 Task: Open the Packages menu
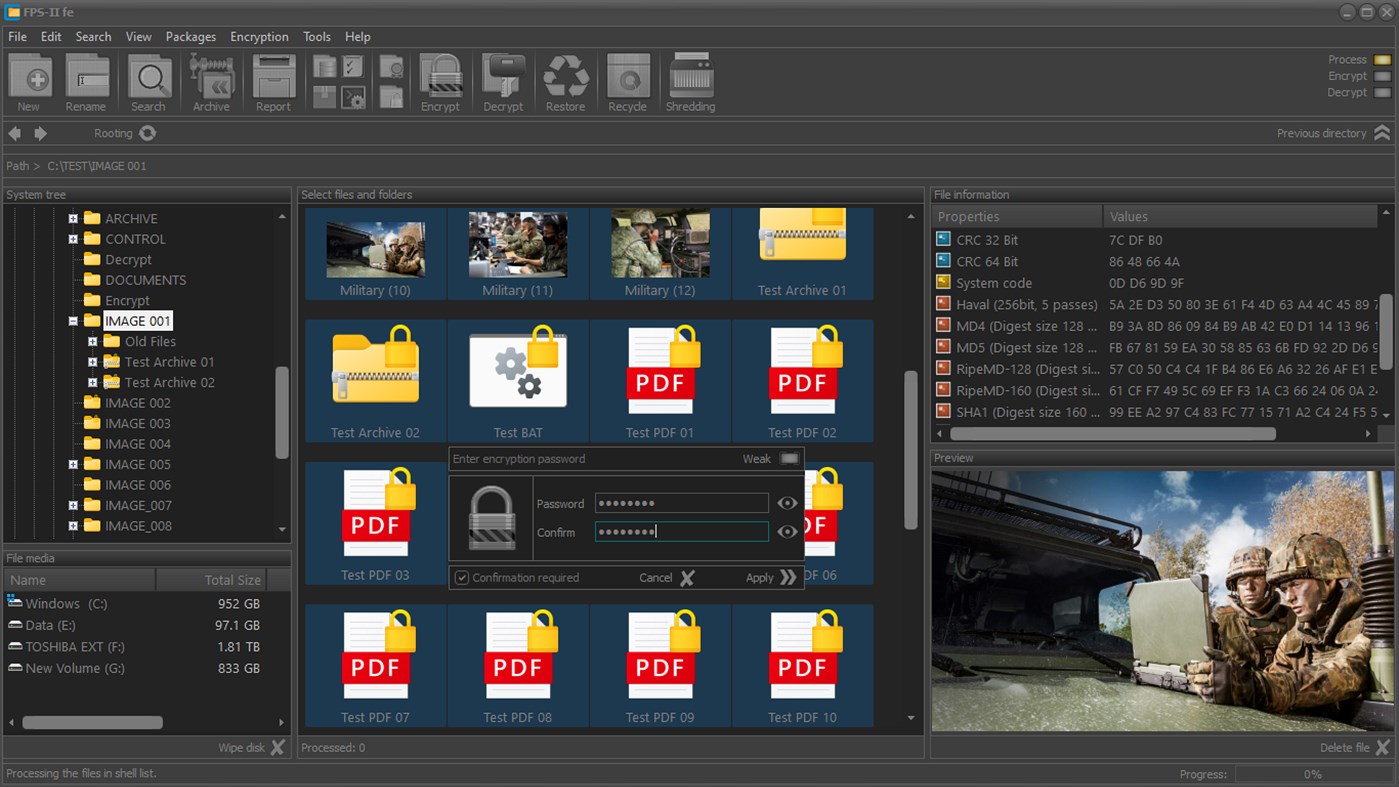coord(190,36)
